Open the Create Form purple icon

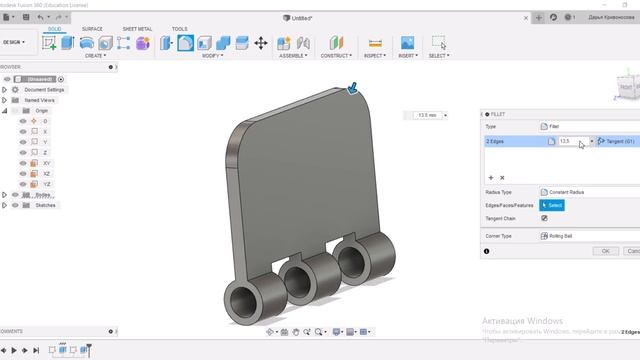(142, 43)
